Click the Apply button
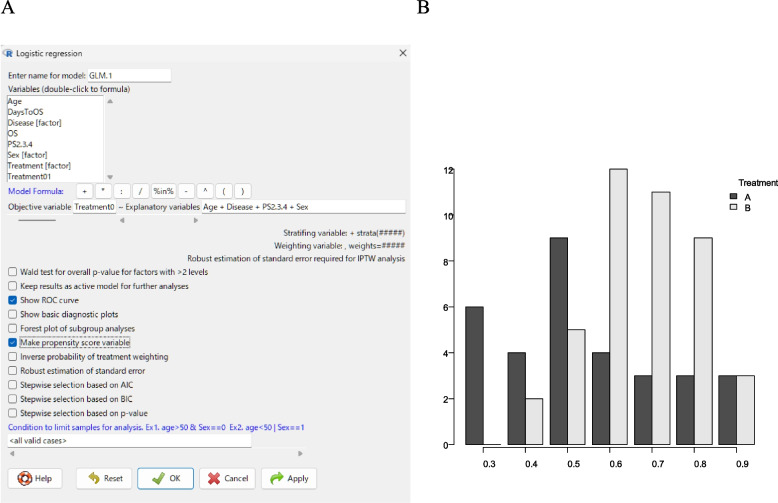The image size is (778, 503). (x=289, y=478)
